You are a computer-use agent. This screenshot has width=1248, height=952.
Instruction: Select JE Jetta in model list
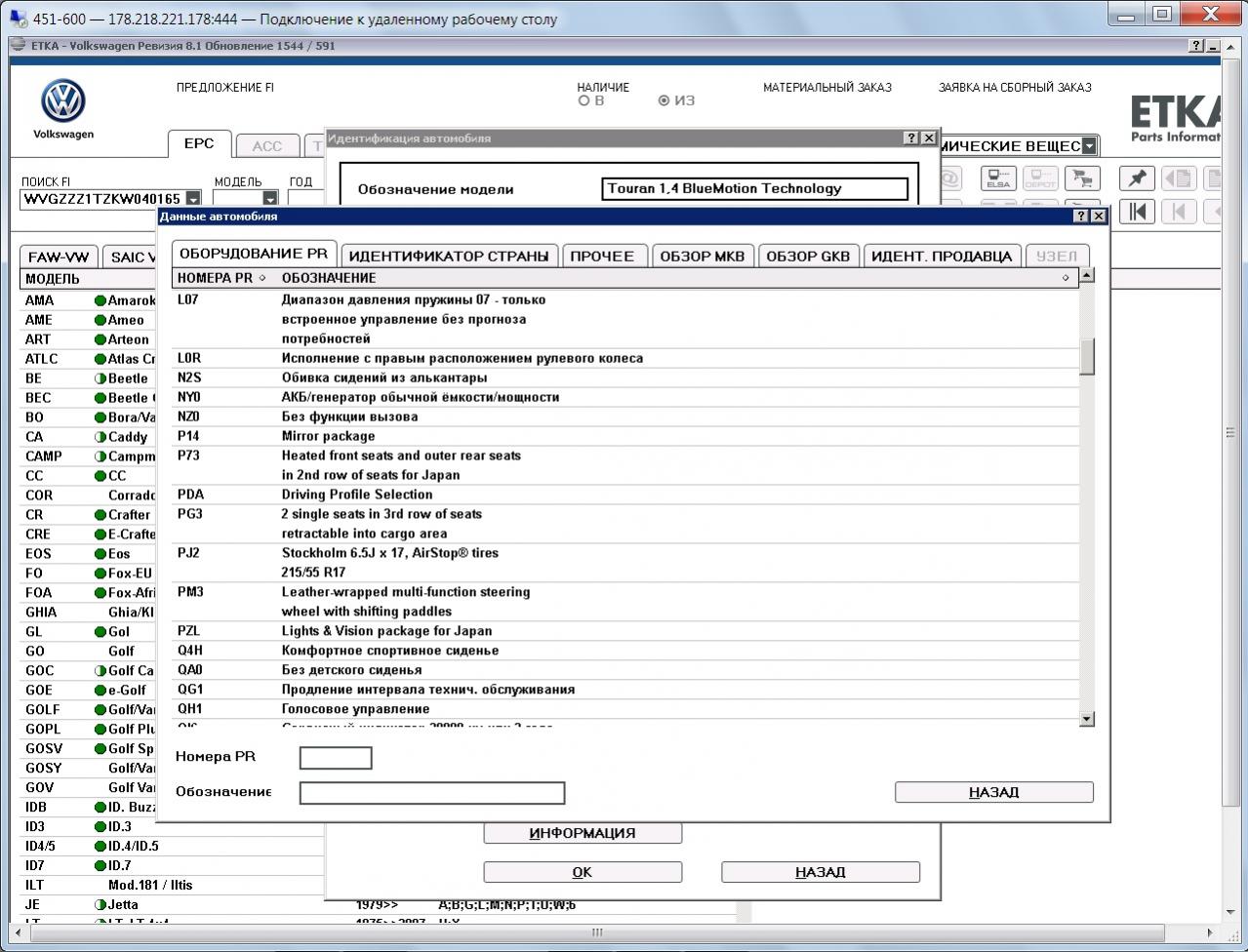pos(172,905)
